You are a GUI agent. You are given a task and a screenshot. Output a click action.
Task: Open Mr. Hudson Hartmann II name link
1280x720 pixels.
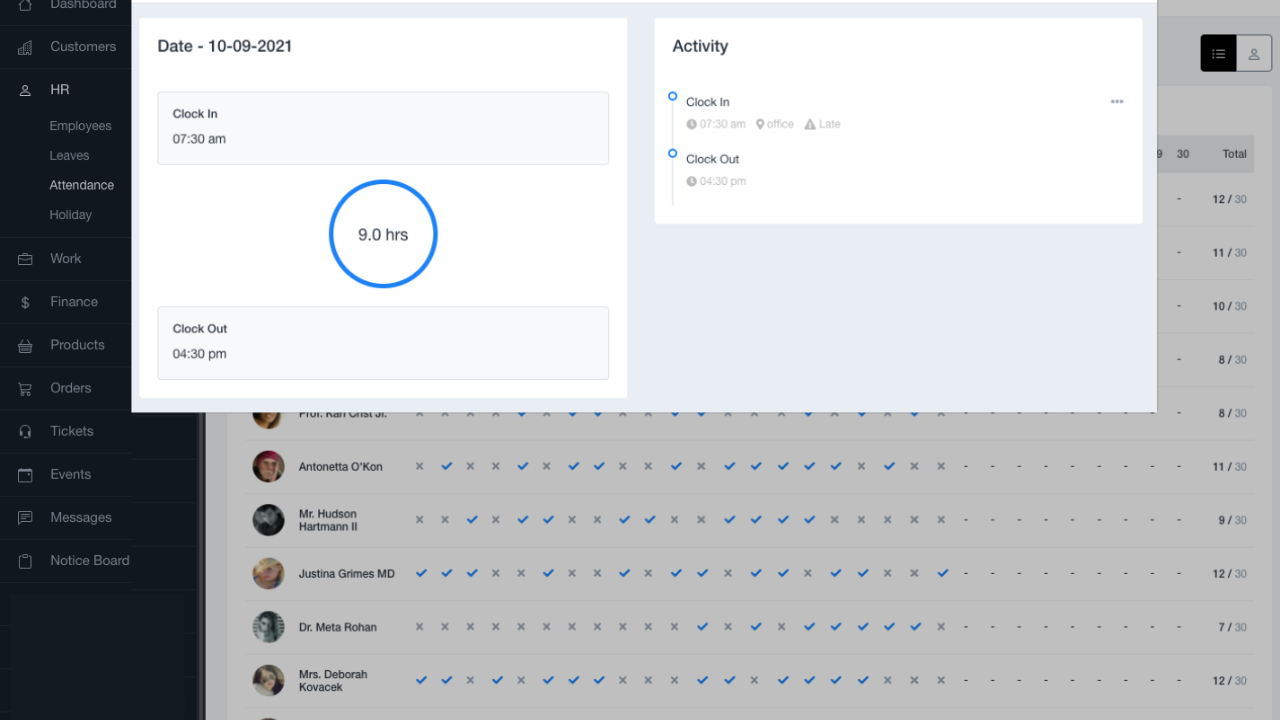(x=328, y=520)
